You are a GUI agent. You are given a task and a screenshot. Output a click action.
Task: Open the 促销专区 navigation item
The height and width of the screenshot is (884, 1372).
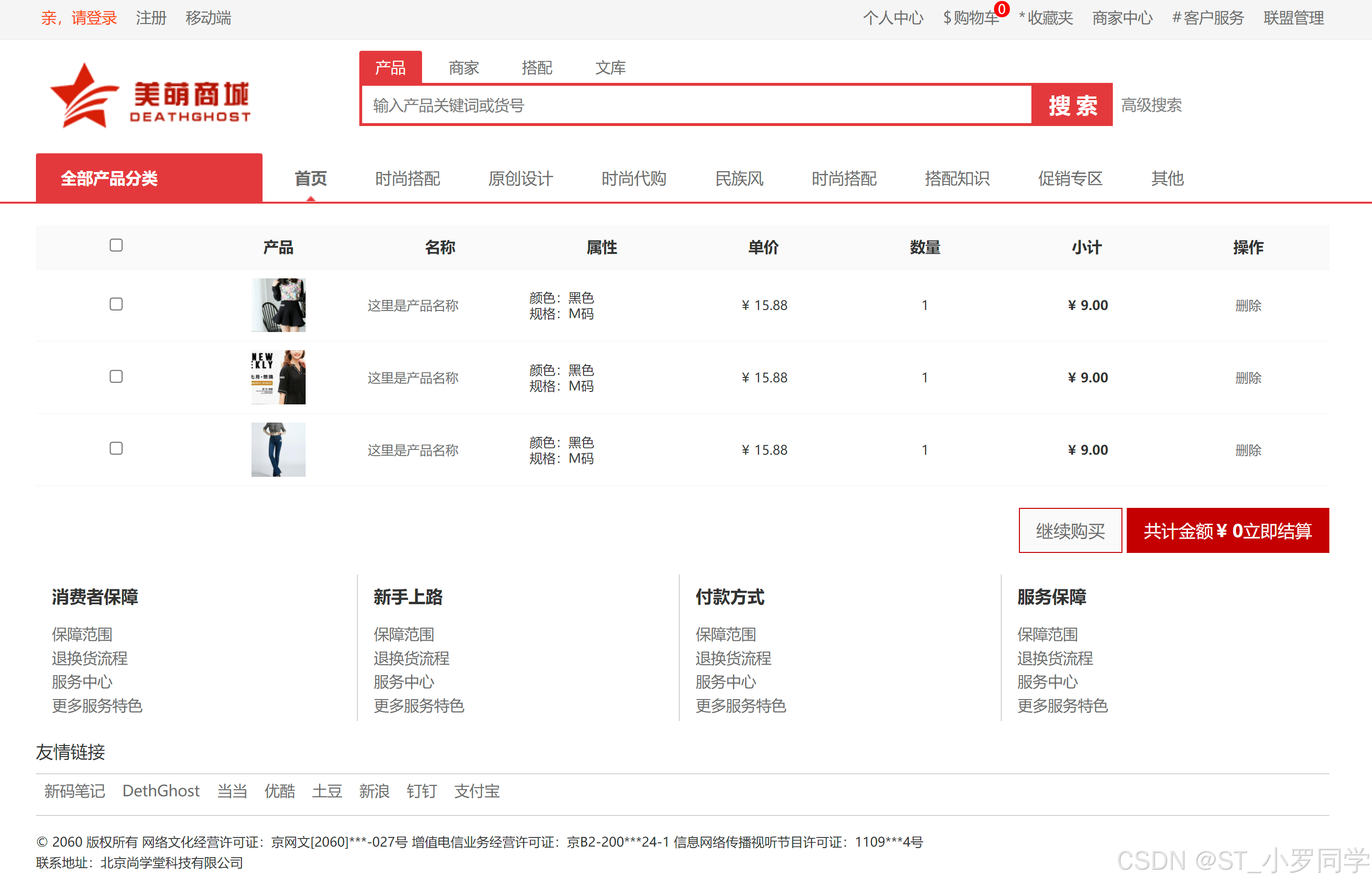pyautogui.click(x=1070, y=179)
